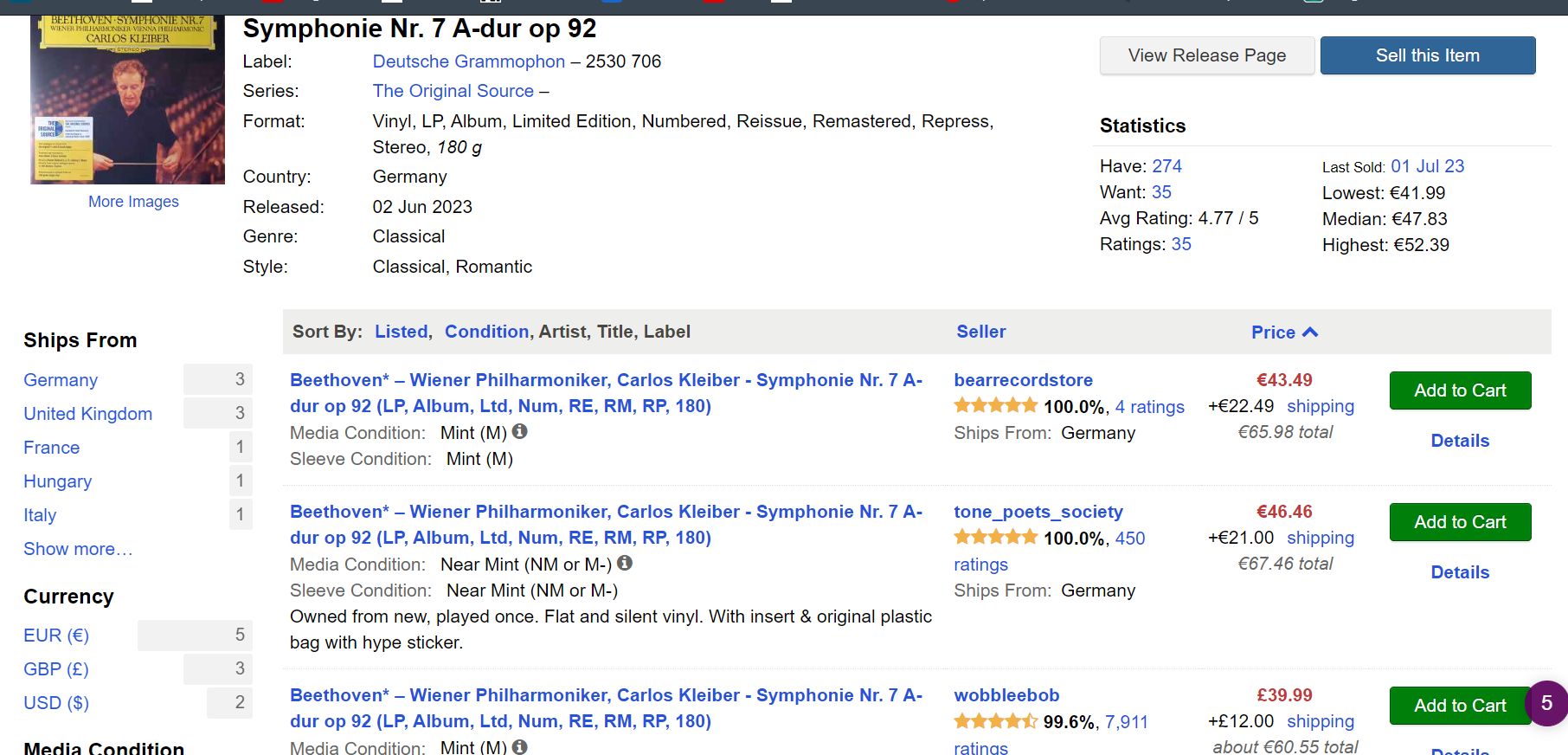Click wobbleebob's star rating icons
This screenshot has width=1568, height=755.
tap(995, 720)
